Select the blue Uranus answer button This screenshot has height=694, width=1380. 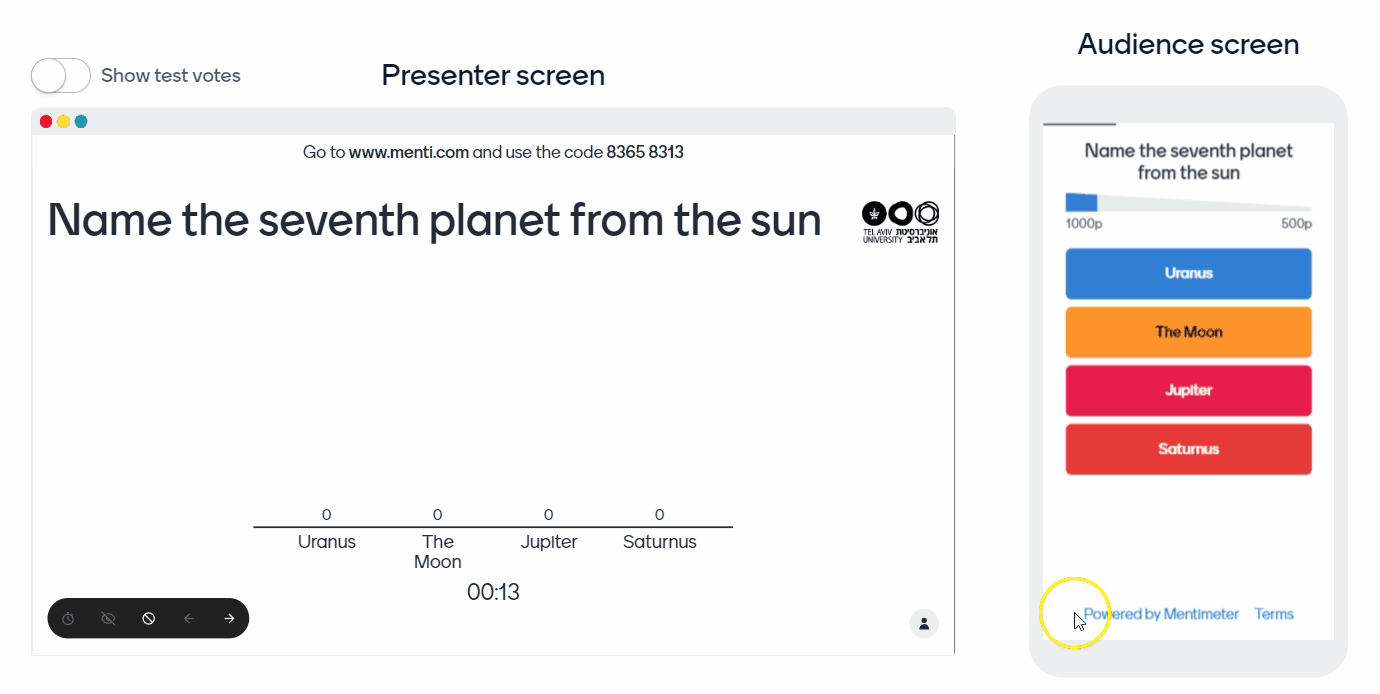(x=1188, y=274)
